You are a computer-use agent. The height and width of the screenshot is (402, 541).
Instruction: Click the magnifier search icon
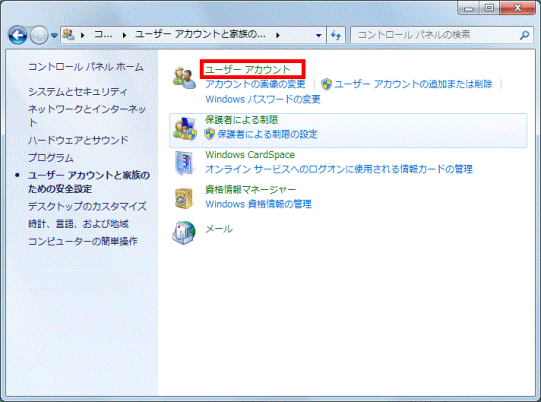pyautogui.click(x=525, y=35)
